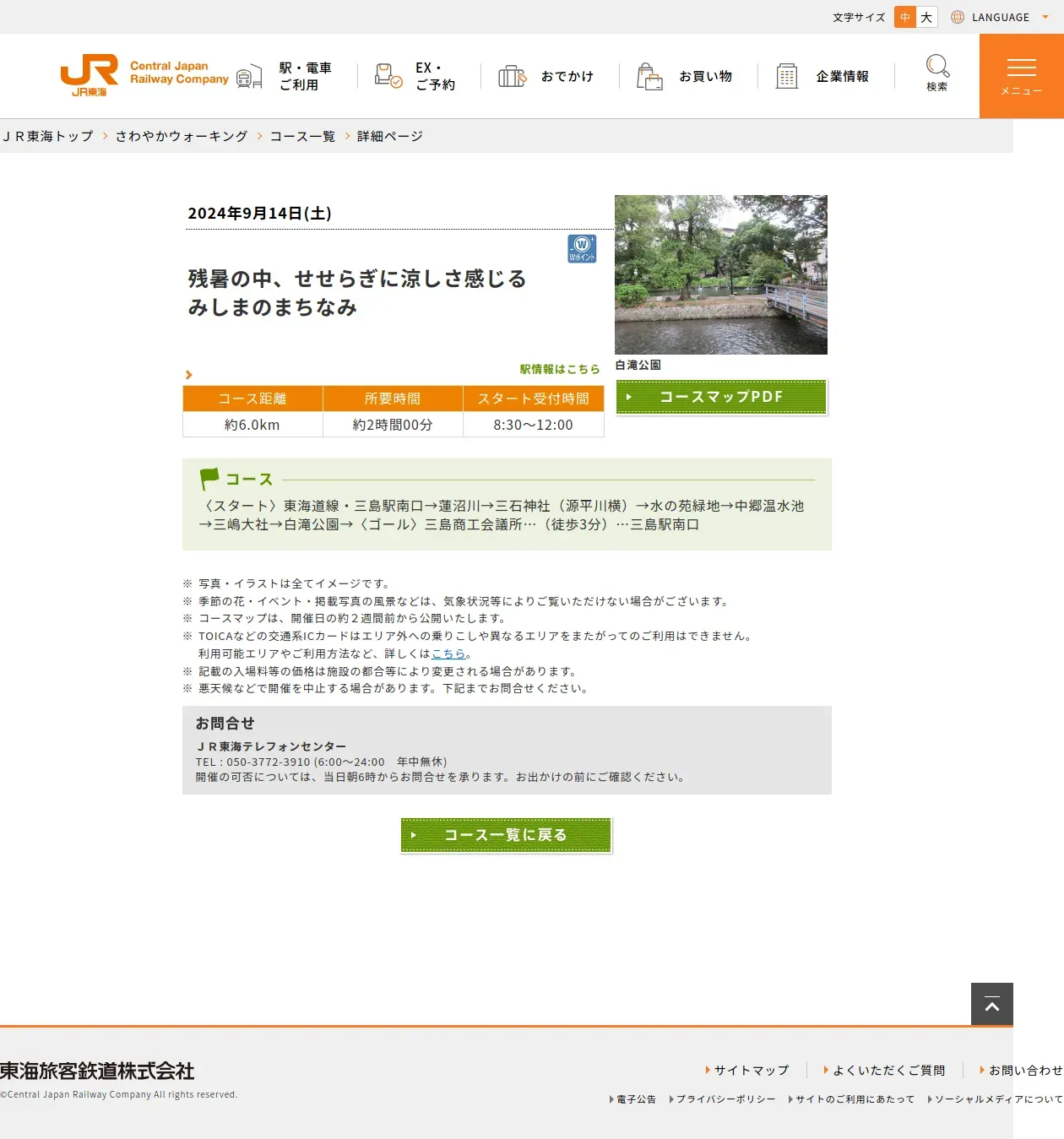
Task: Click the scroll-to-top arrow button
Action: click(992, 1004)
